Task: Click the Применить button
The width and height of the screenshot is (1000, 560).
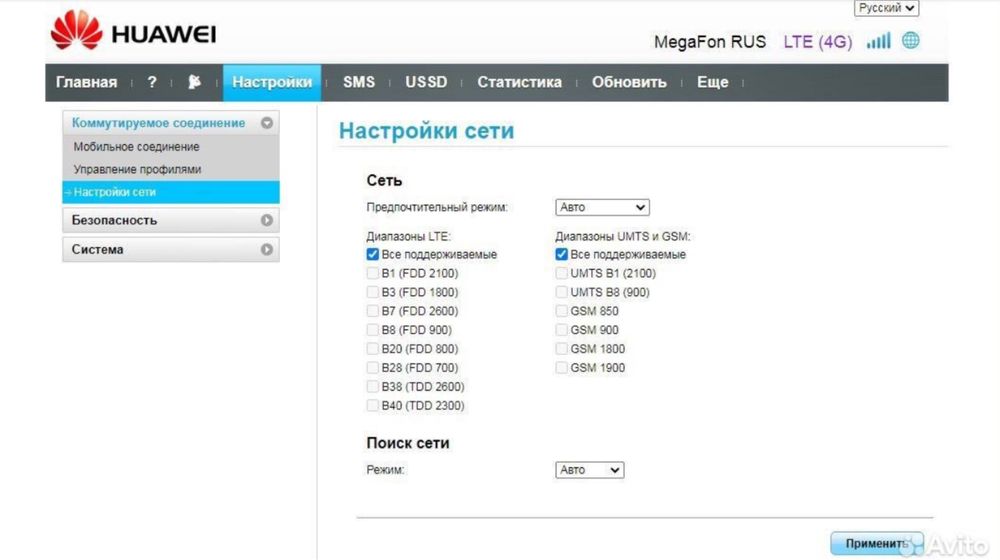Action: pos(876,543)
